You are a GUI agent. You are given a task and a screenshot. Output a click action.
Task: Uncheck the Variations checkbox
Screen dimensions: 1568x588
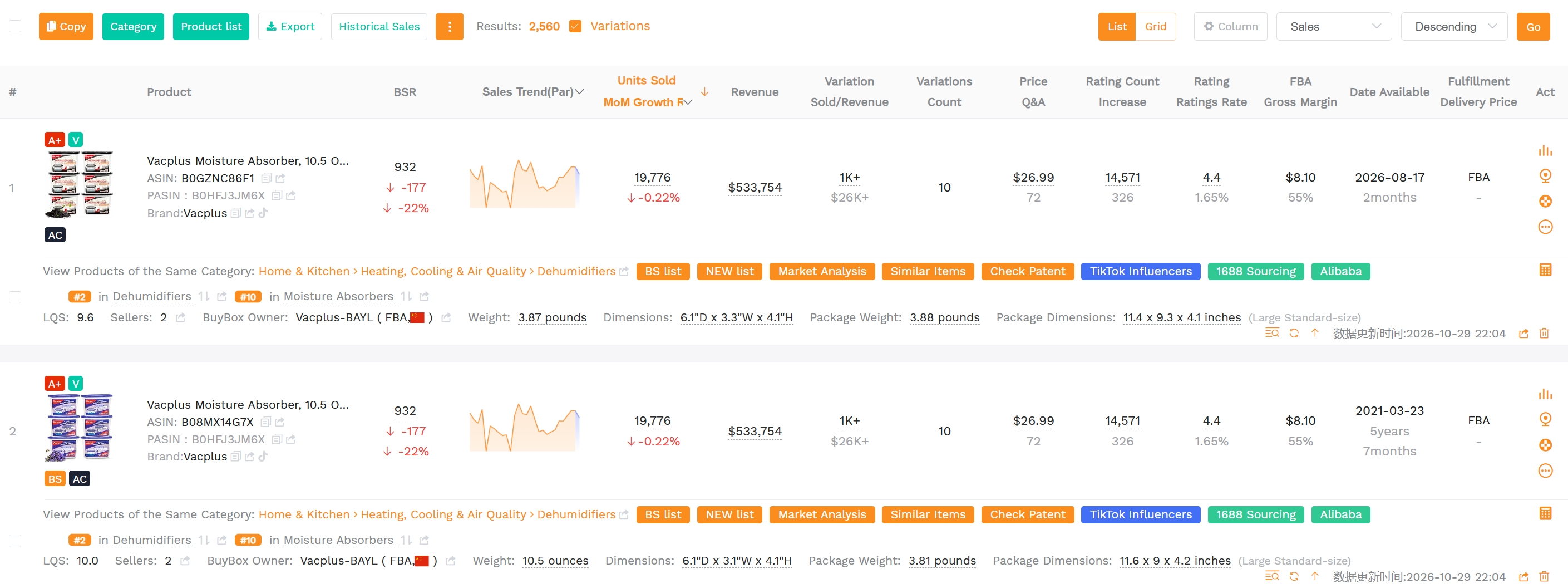pos(575,26)
